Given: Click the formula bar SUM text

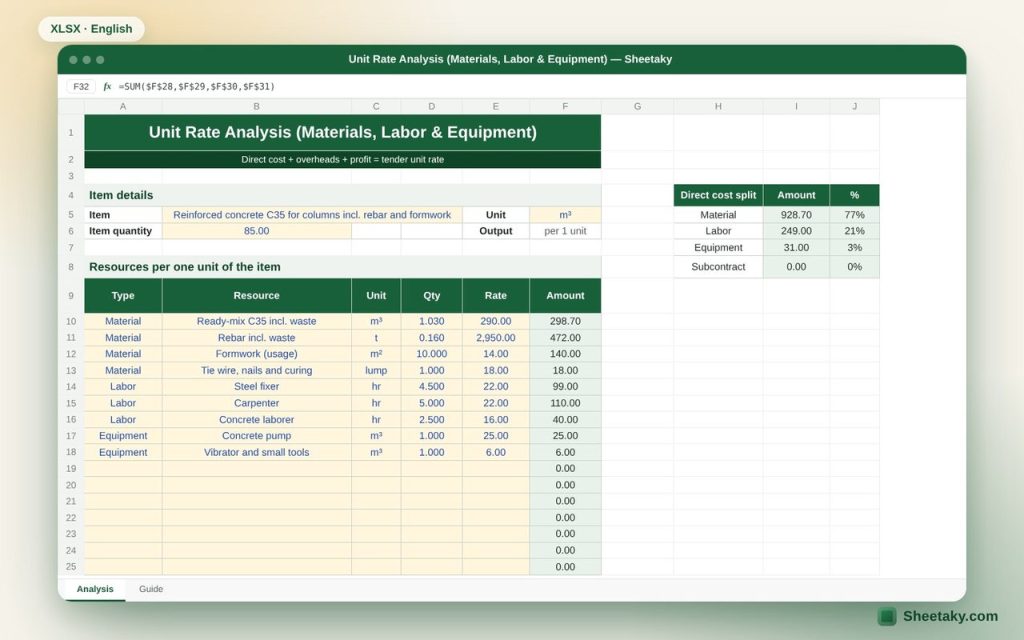Looking at the screenshot, I should pyautogui.click(x=197, y=86).
